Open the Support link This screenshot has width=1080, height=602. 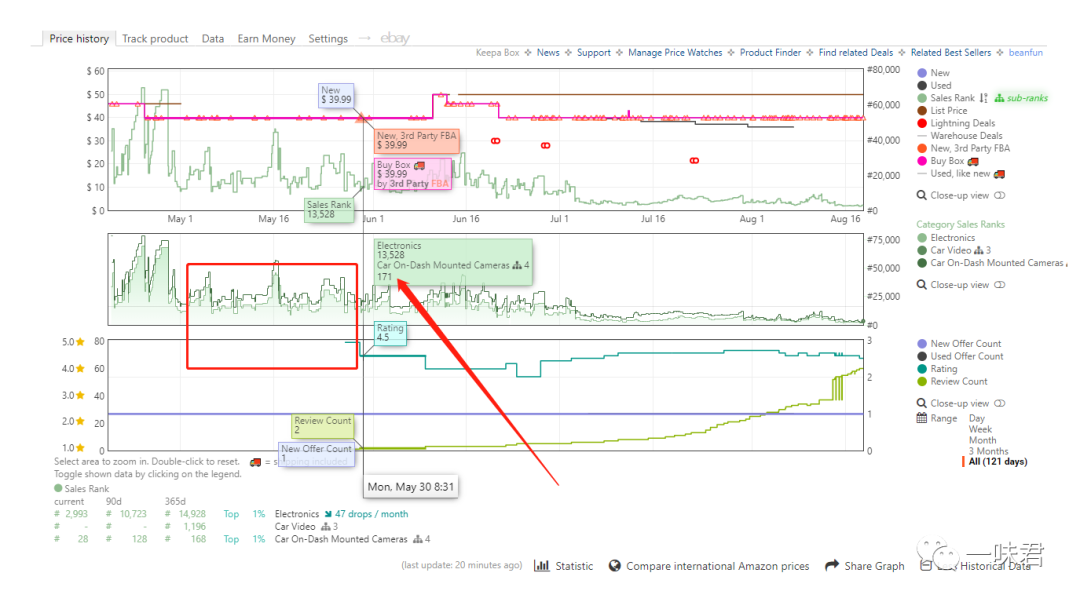pos(594,52)
